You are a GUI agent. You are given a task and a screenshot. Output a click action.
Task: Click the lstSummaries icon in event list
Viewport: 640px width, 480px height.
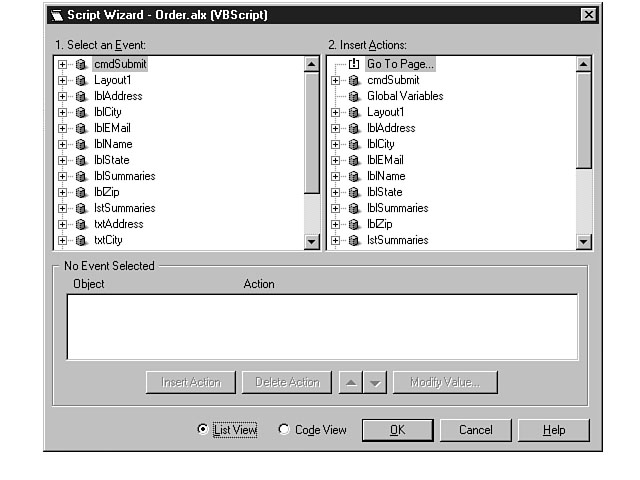(x=81, y=208)
